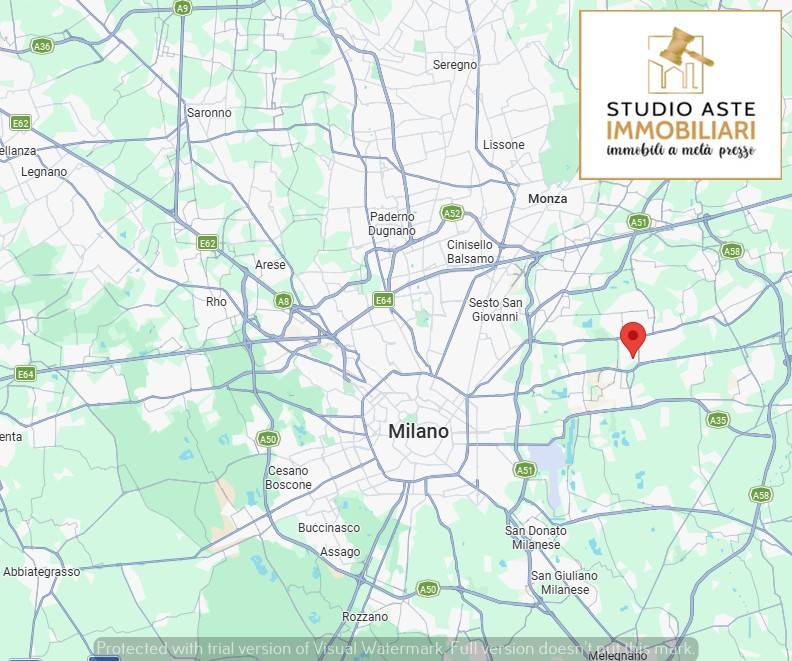Viewport: 792px width, 661px height.
Task: Select the Sesto San Giovanni label
Action: (496, 310)
